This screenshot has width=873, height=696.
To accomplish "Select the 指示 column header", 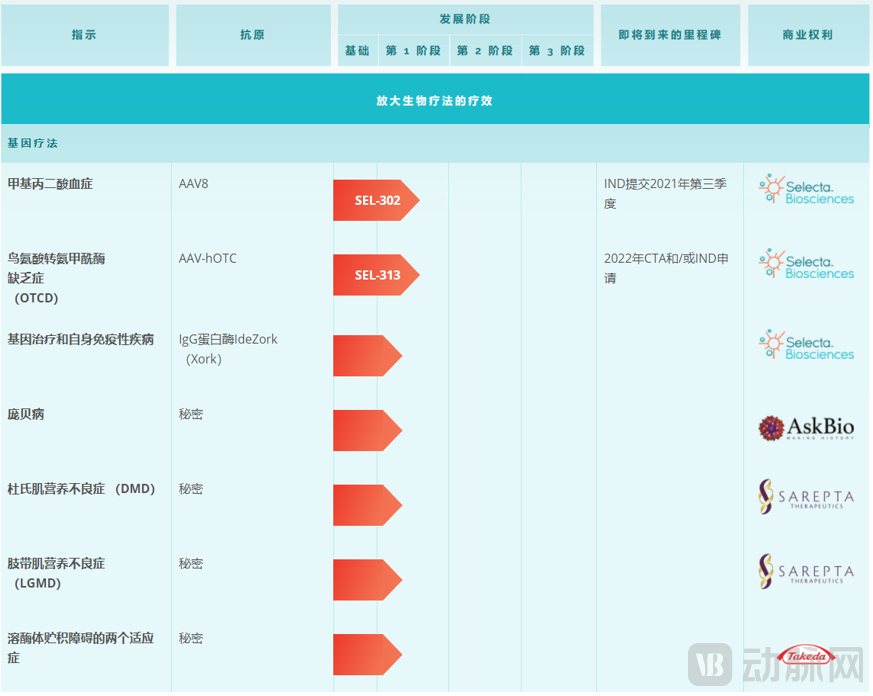I will click(85, 35).
